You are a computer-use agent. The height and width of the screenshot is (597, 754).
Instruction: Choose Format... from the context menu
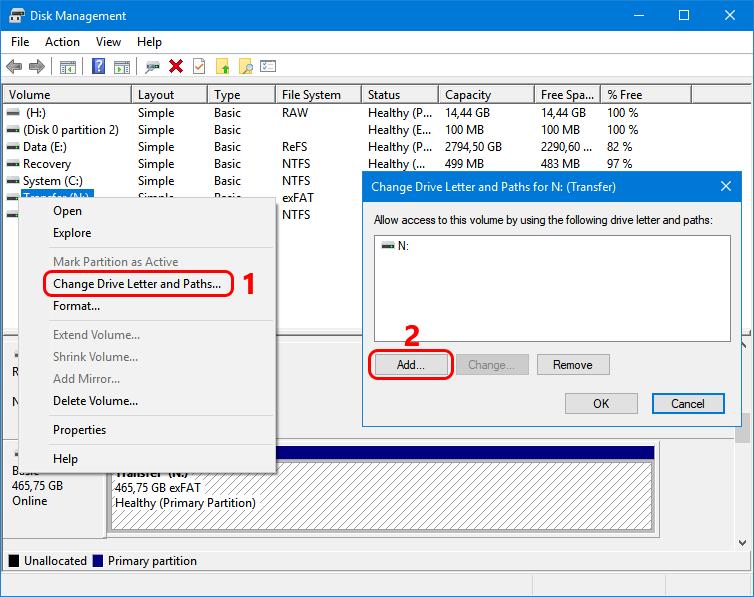coord(76,306)
